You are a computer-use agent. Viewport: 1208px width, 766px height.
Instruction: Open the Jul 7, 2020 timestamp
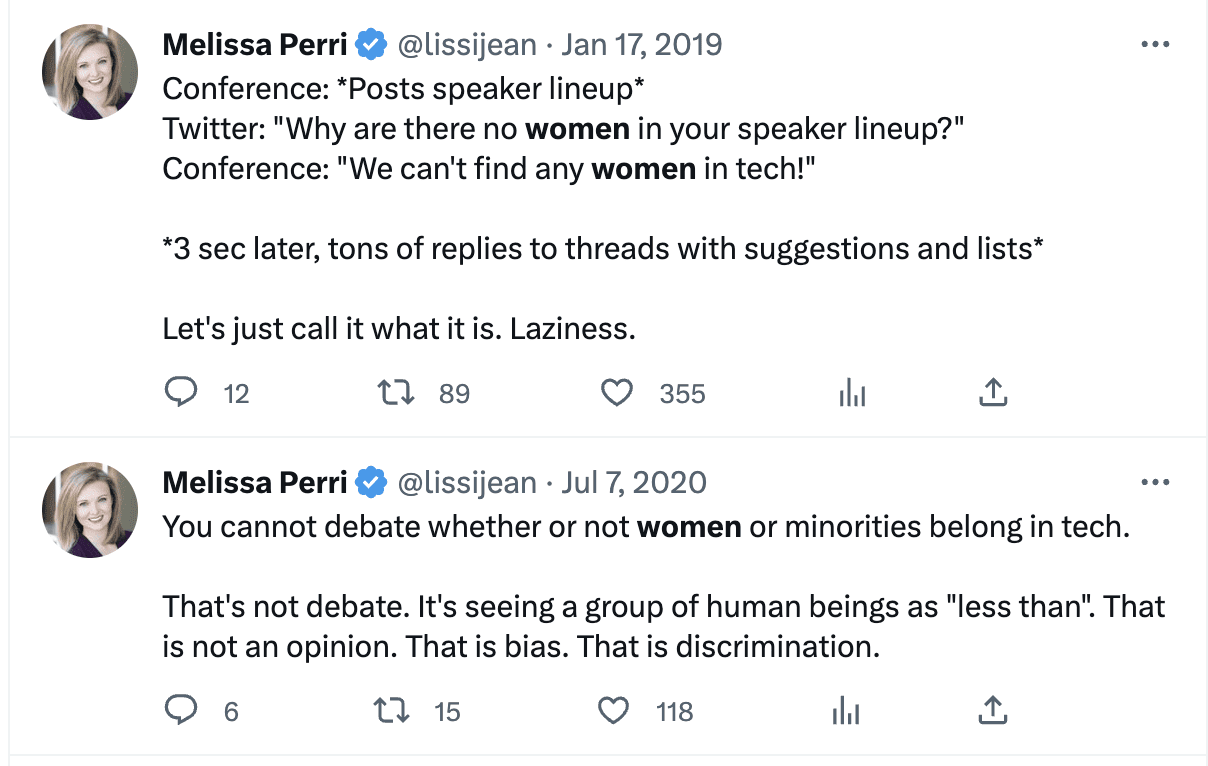coord(635,483)
